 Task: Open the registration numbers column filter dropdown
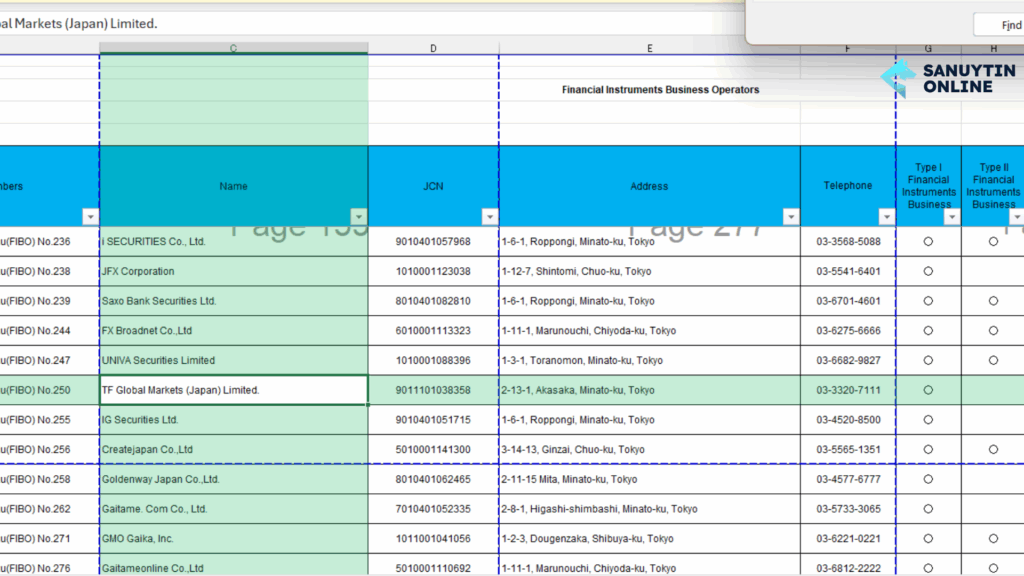pos(90,217)
